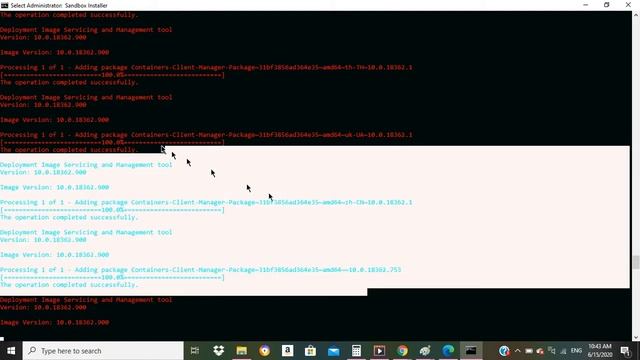The height and width of the screenshot is (360, 640).
Task: Click the console vertical scrollbar thumb
Action: point(636,262)
